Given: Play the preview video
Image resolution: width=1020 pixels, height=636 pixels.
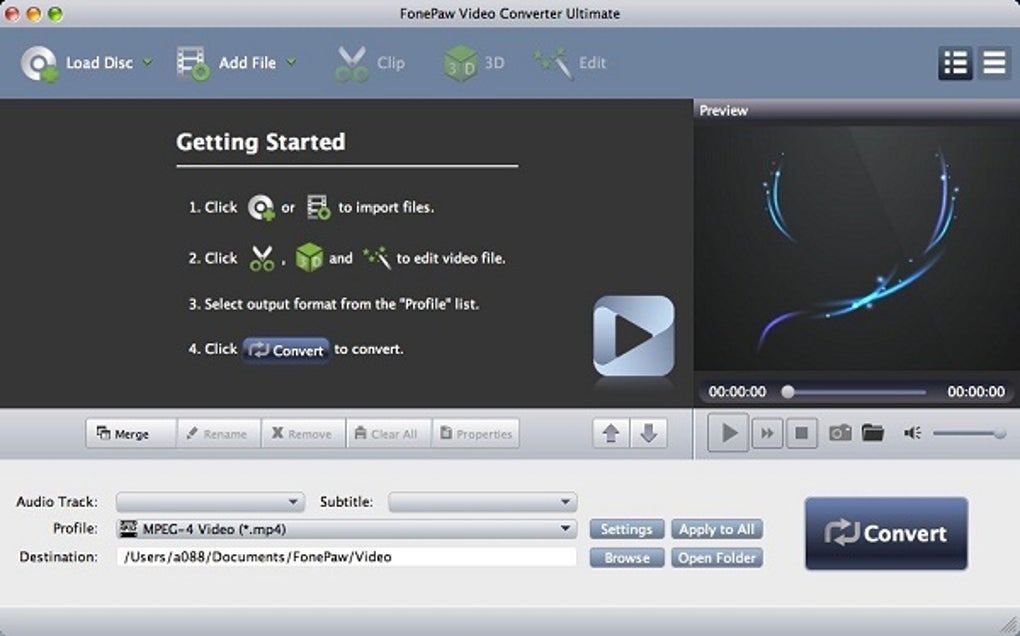Looking at the screenshot, I should click(729, 432).
